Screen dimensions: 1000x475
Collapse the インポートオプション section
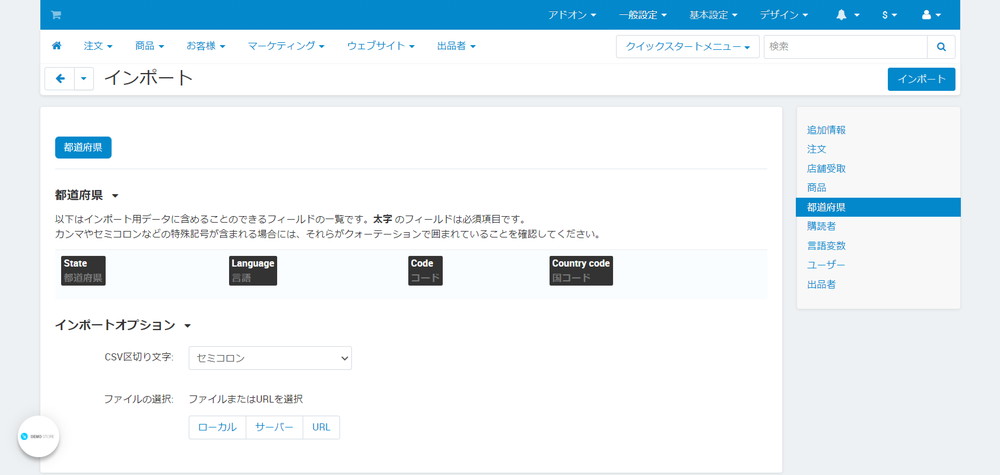123,325
